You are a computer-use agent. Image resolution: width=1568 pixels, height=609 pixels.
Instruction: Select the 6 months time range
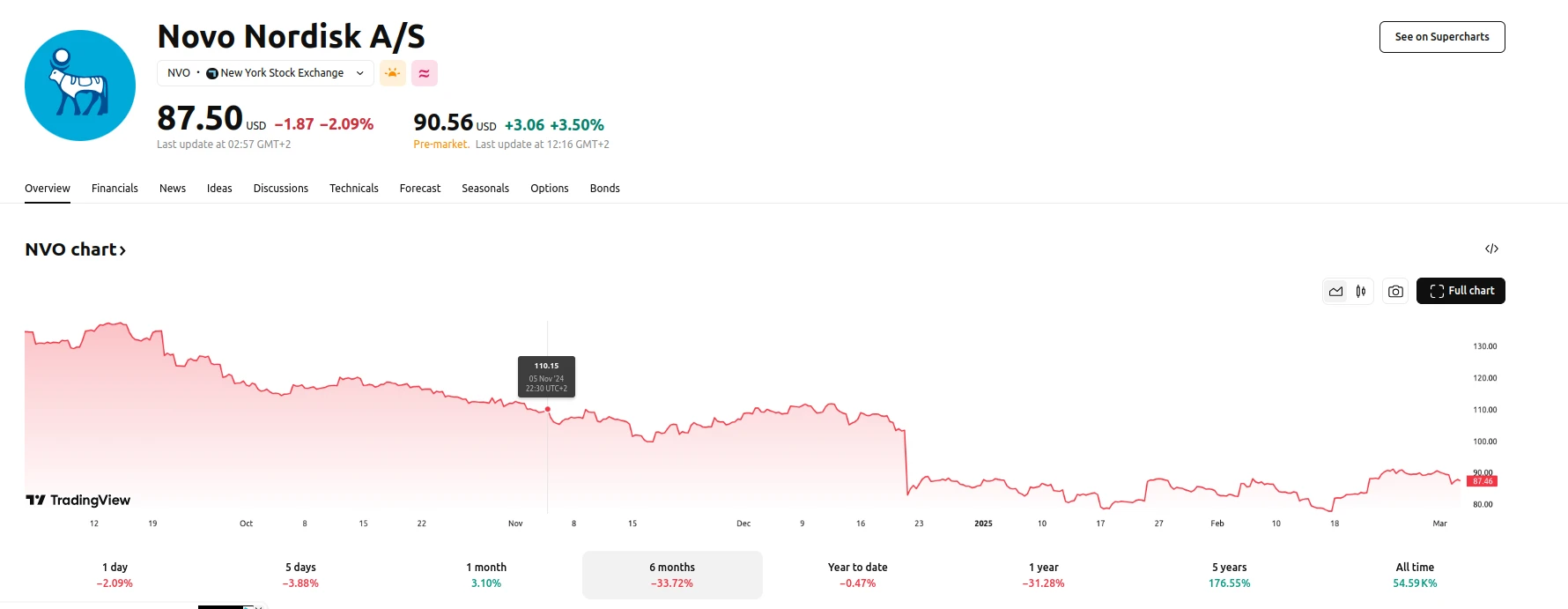672,575
